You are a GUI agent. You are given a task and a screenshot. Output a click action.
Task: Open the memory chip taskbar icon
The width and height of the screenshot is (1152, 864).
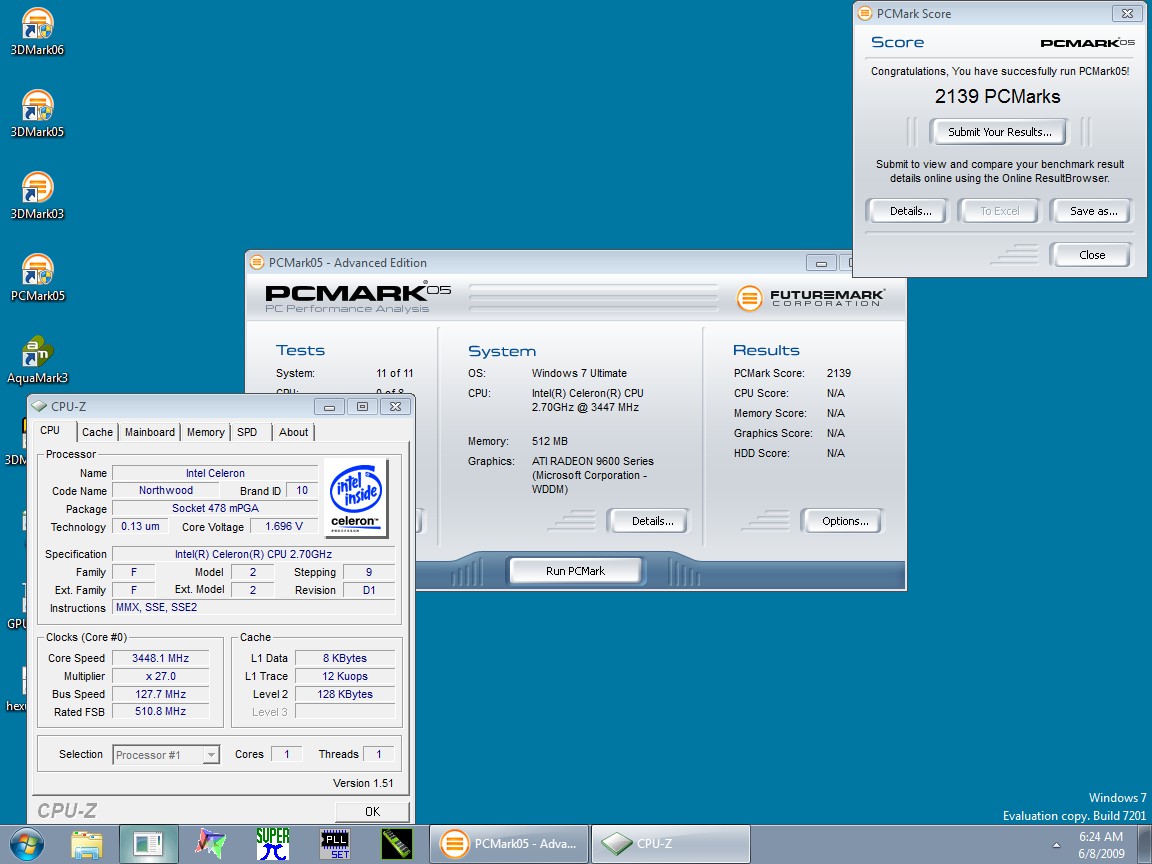tap(397, 844)
